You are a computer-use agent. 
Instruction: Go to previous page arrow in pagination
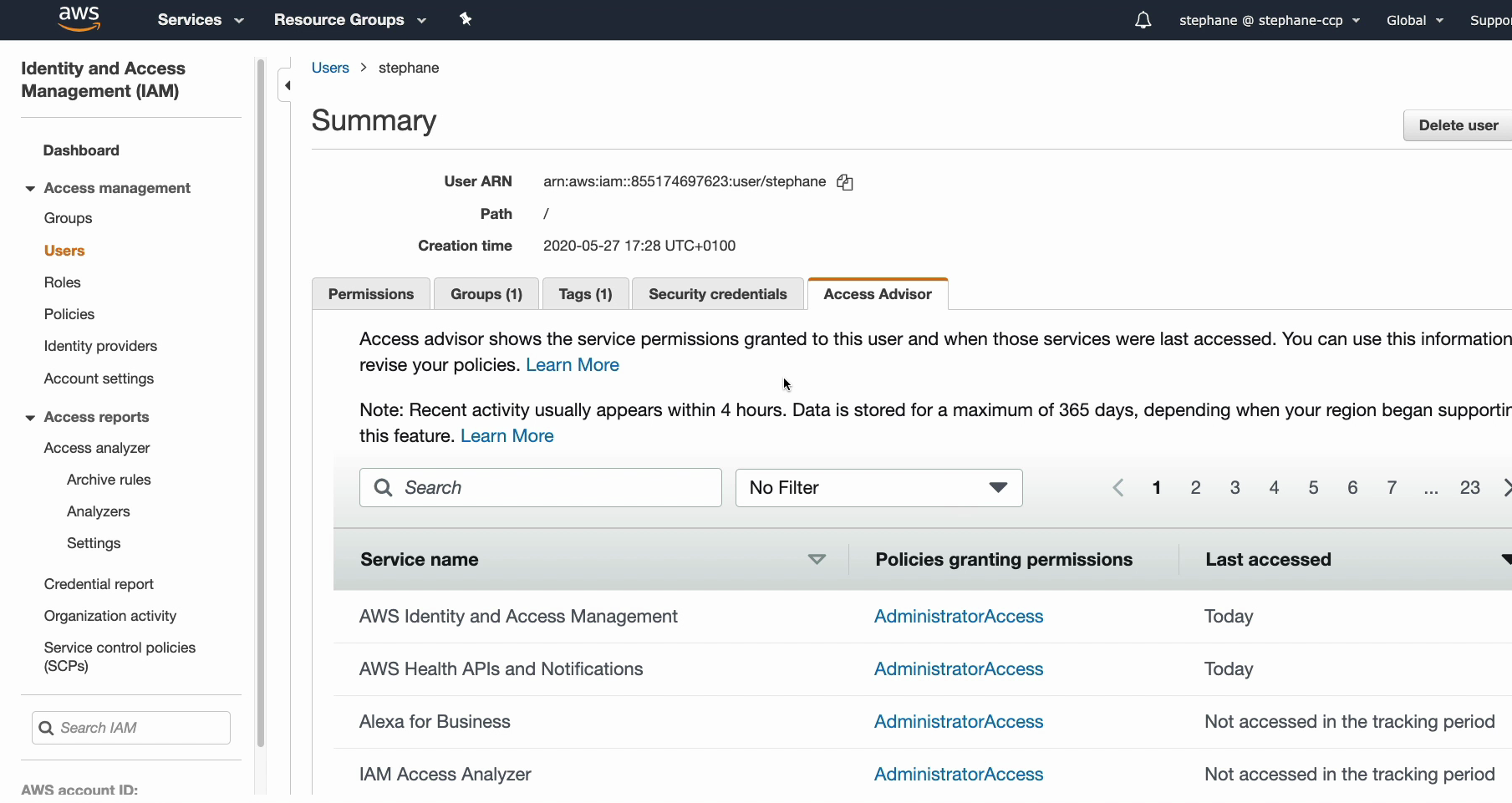(x=1118, y=488)
